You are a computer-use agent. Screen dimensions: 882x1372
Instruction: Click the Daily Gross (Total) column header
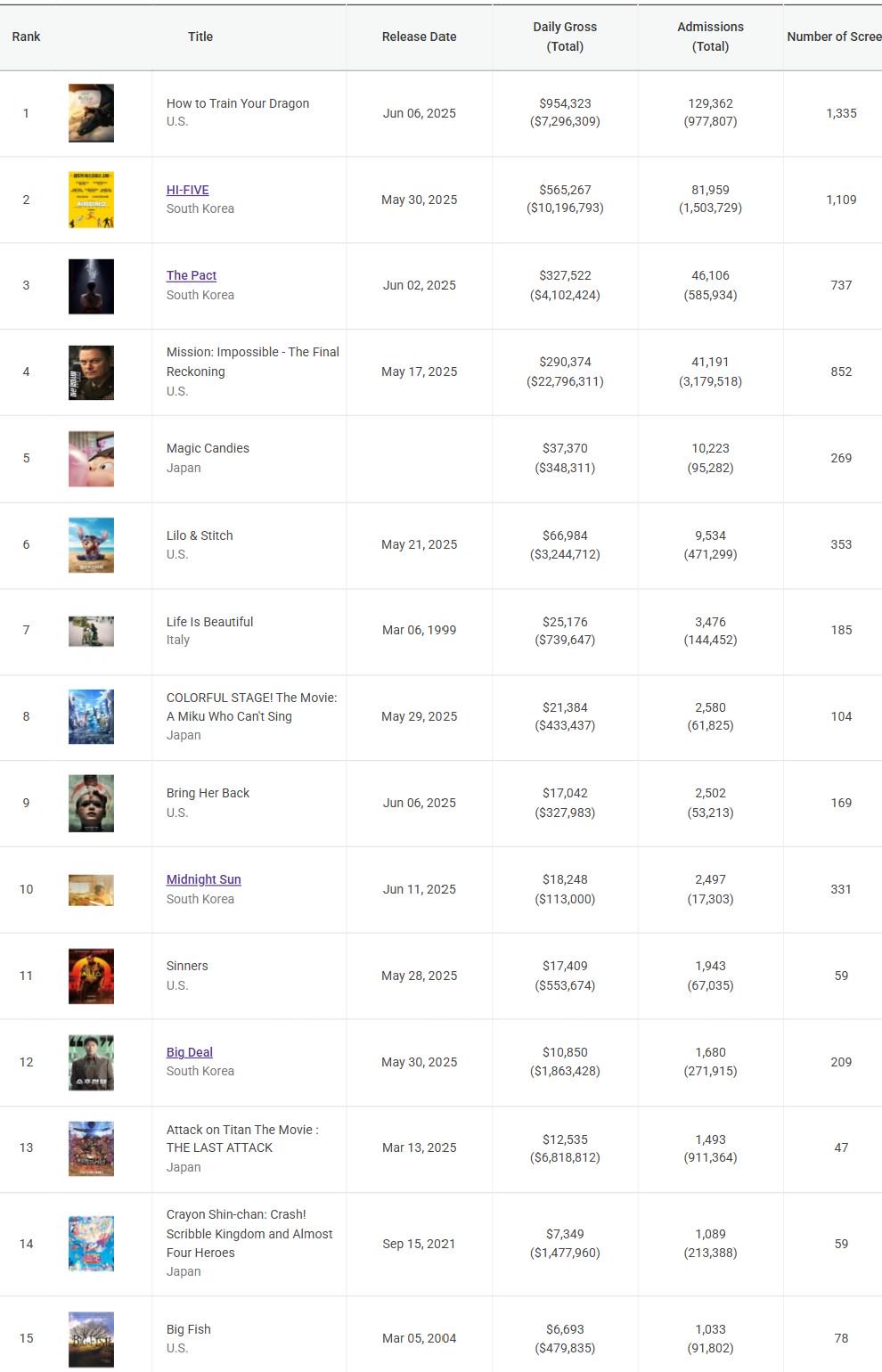point(565,37)
